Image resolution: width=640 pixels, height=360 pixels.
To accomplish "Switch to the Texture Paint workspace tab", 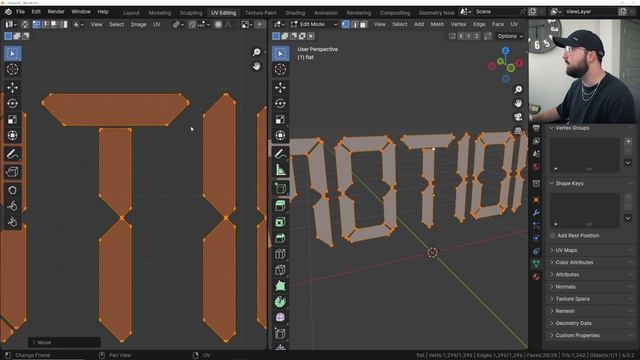I will (260, 13).
